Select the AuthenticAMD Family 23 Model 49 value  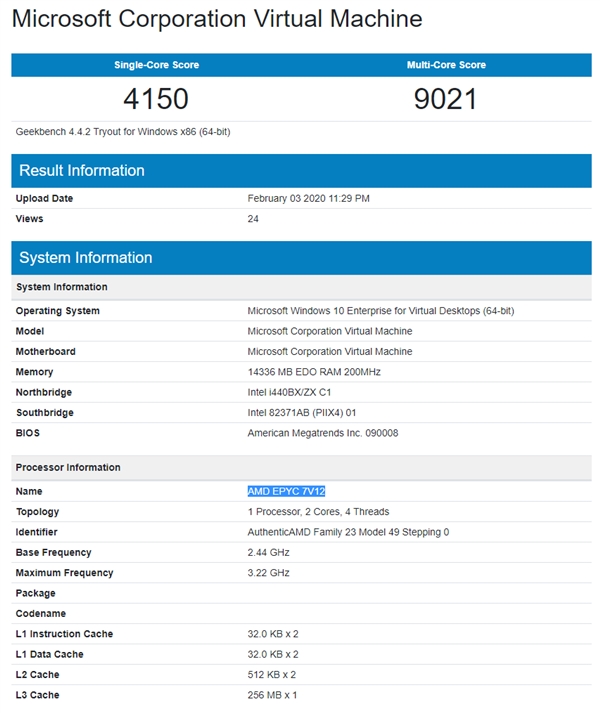348,532
